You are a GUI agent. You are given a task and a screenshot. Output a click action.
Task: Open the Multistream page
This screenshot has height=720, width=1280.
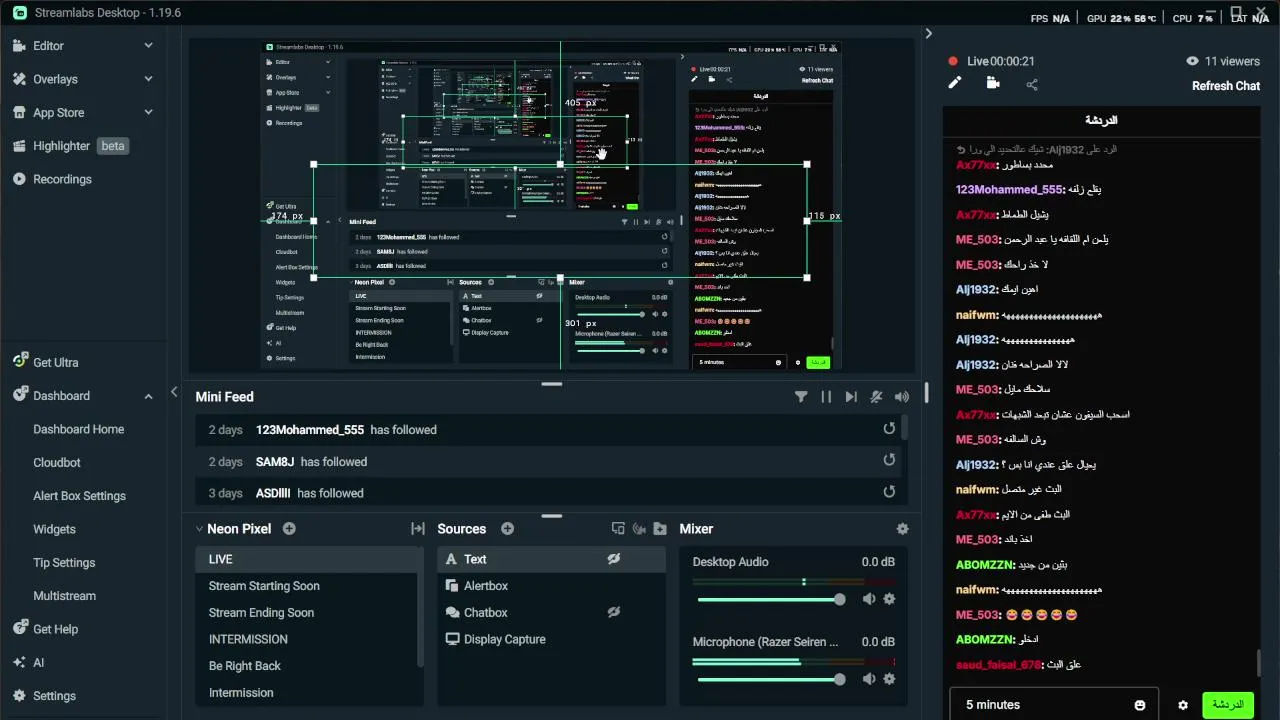(65, 596)
